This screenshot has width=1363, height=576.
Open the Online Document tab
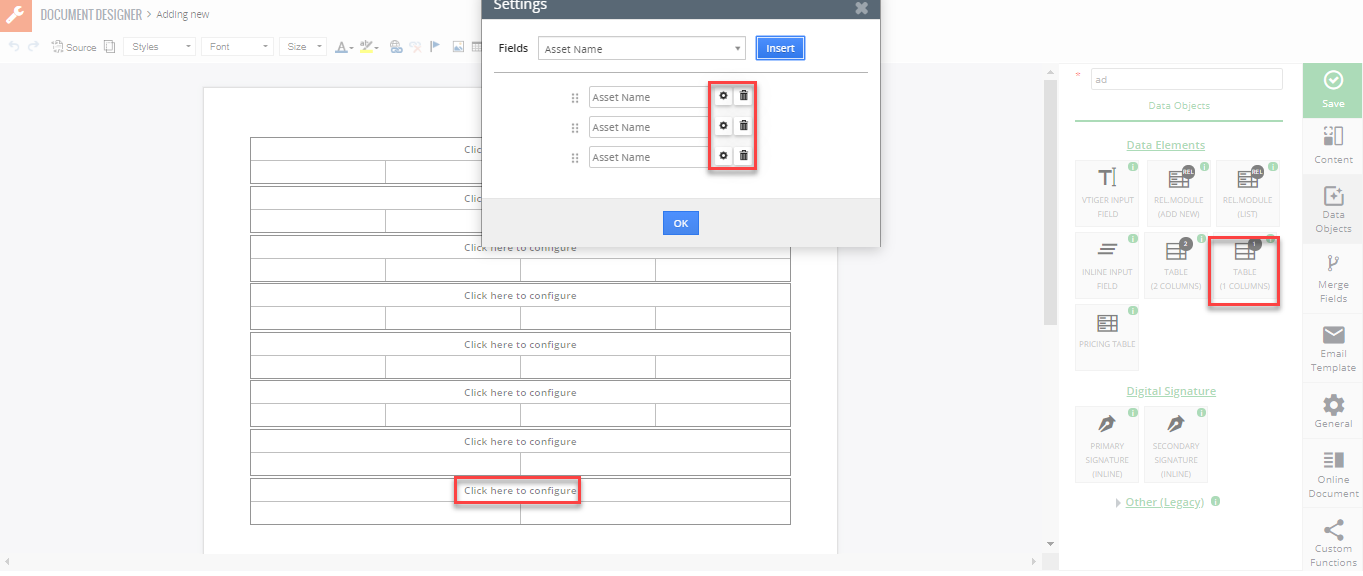coord(1333,473)
